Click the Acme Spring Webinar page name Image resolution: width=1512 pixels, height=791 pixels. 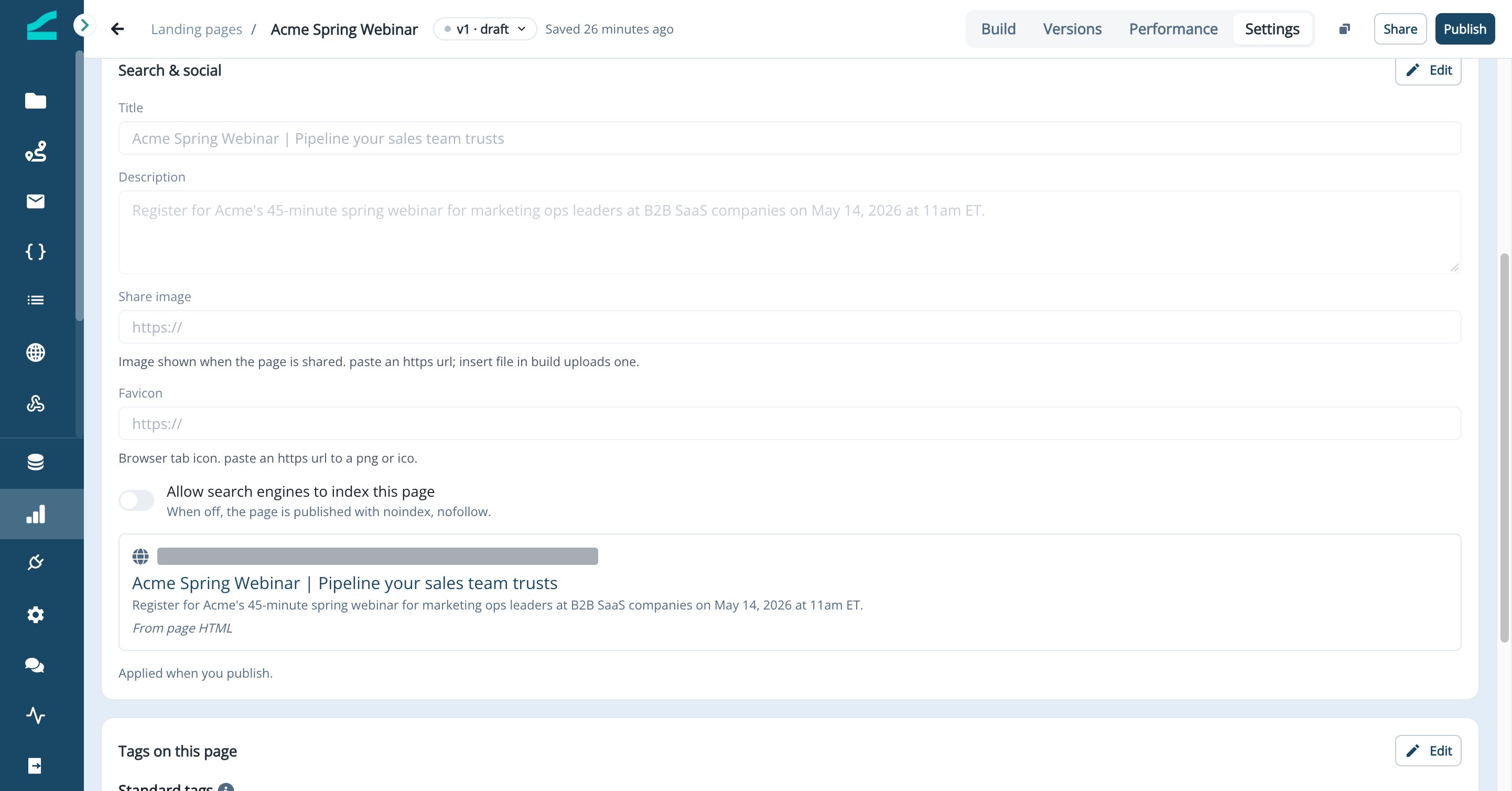[344, 29]
